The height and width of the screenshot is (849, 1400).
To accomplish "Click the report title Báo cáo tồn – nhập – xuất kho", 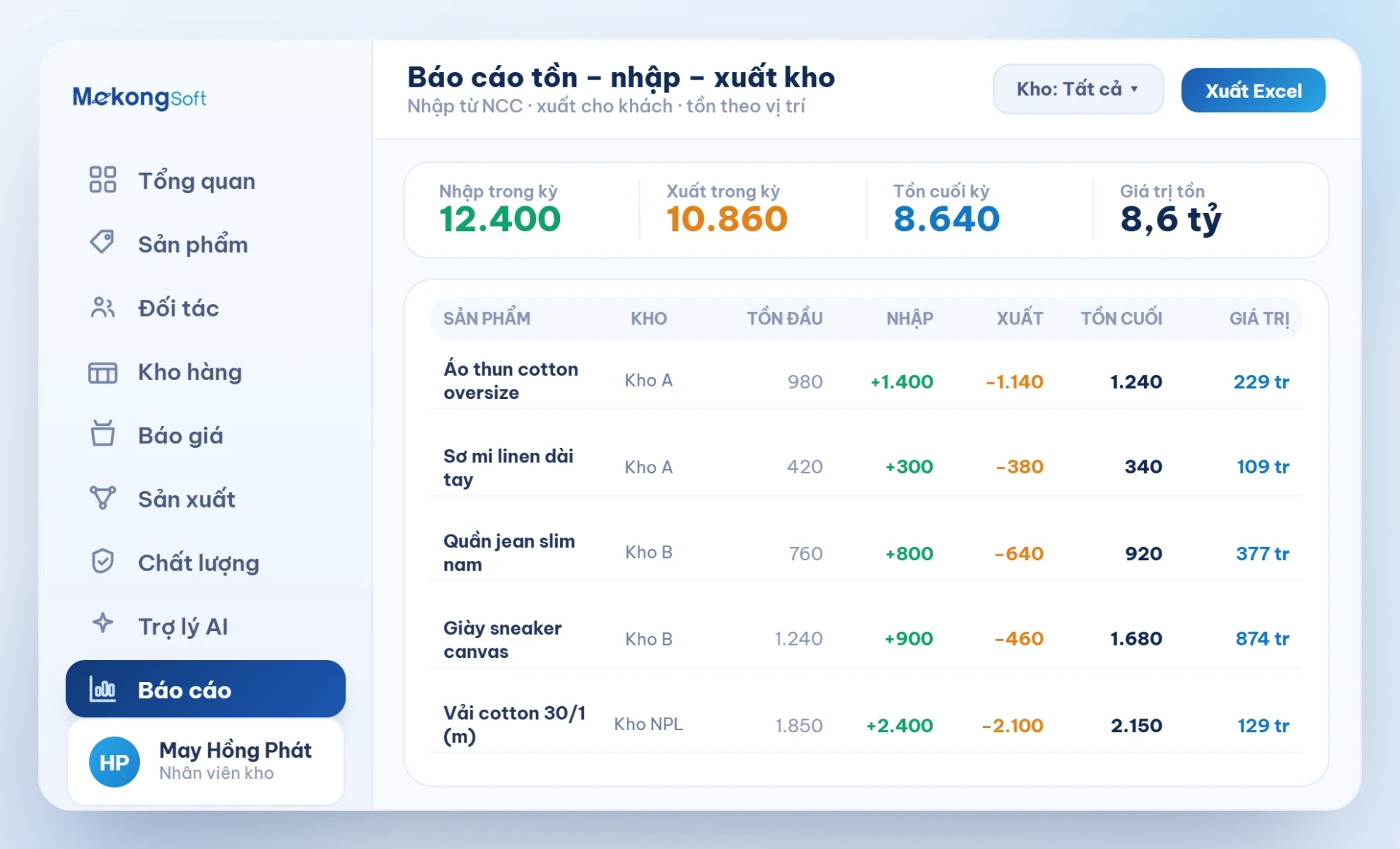I will pyautogui.click(x=621, y=77).
